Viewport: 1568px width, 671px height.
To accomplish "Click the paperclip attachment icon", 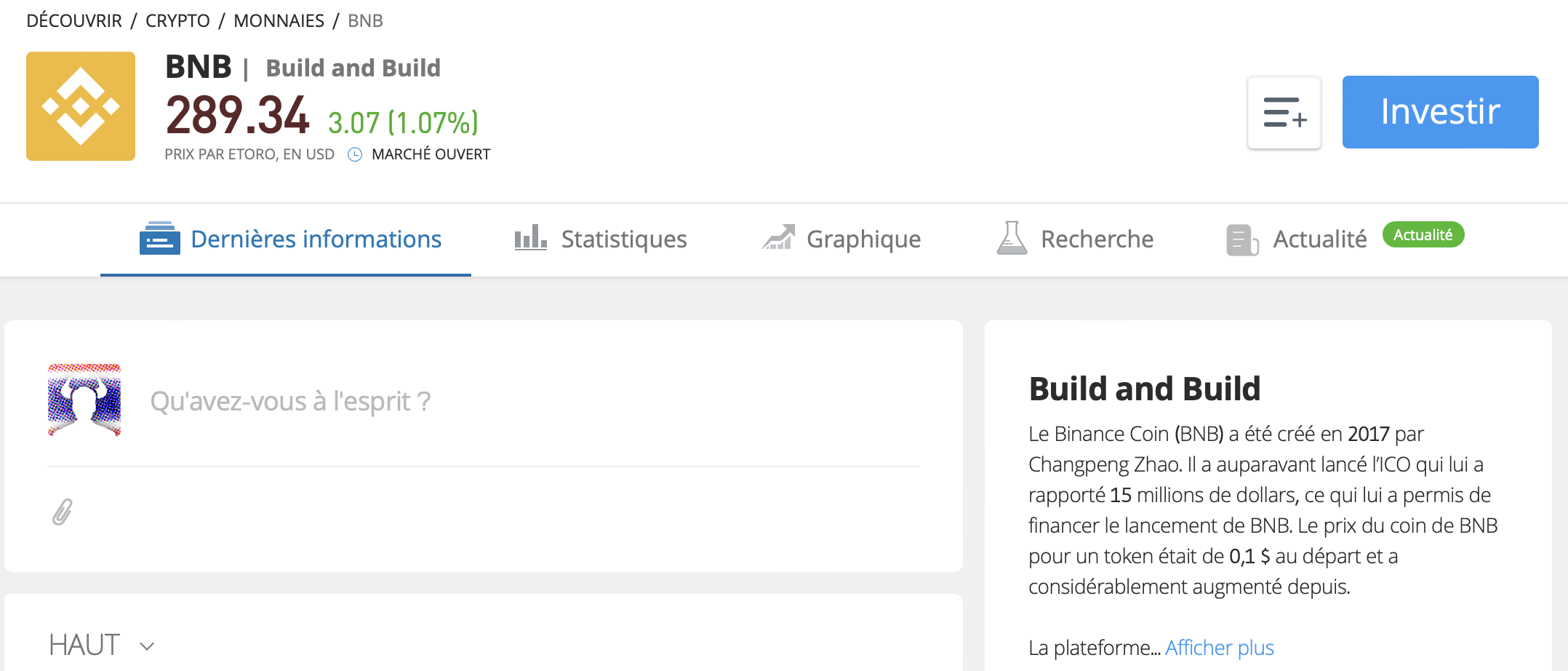I will pos(63,512).
